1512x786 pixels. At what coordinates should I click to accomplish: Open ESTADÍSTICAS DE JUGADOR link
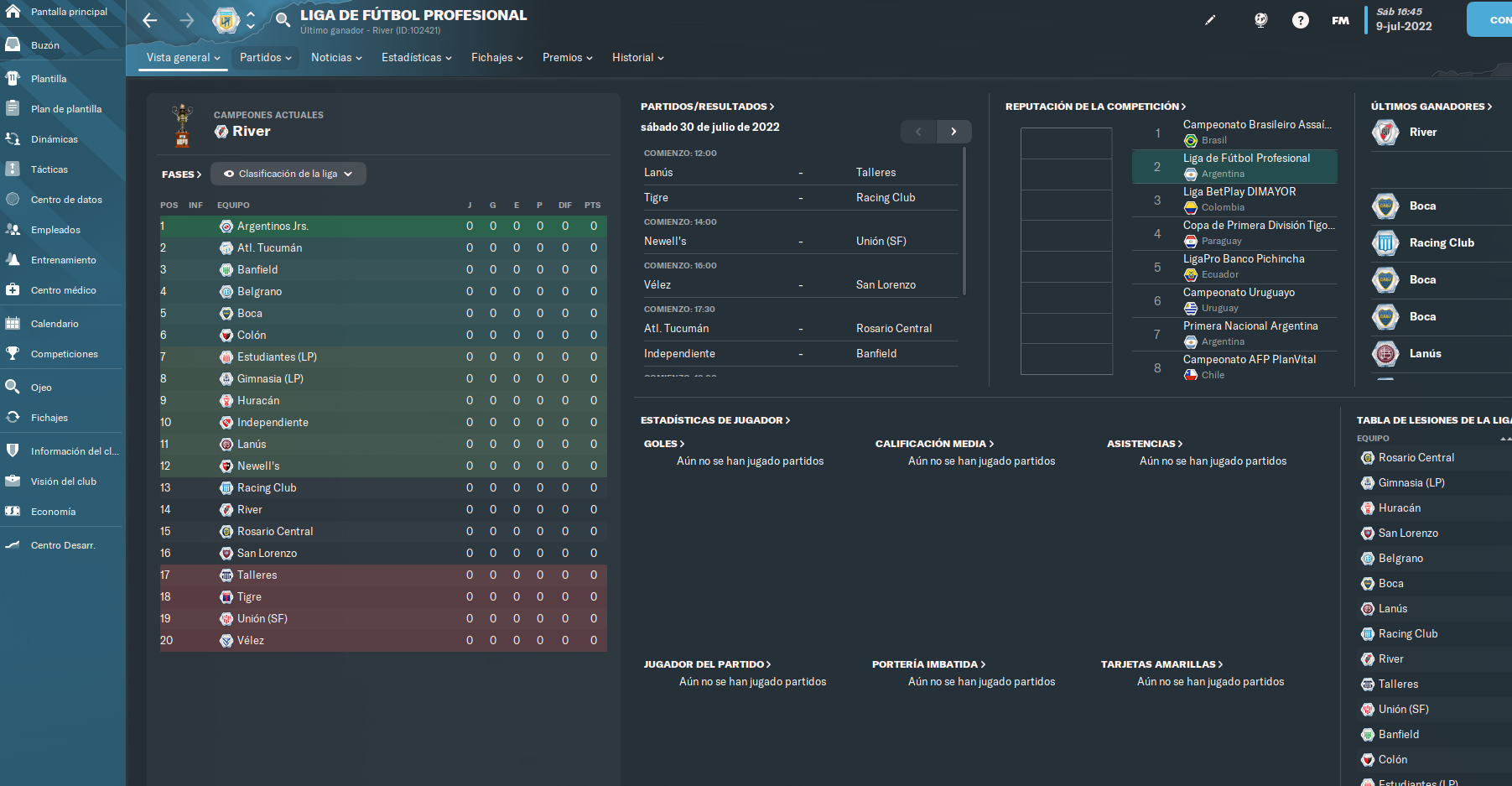tap(714, 420)
